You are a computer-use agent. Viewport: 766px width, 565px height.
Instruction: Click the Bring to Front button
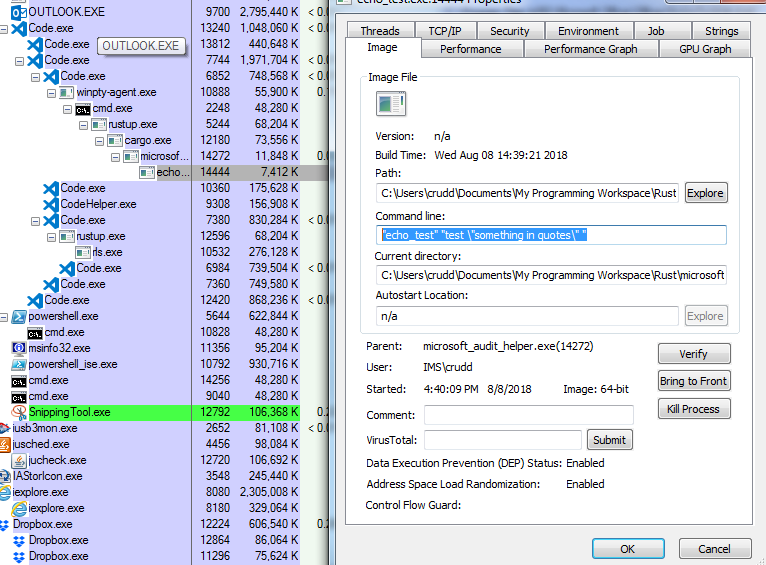click(x=694, y=381)
